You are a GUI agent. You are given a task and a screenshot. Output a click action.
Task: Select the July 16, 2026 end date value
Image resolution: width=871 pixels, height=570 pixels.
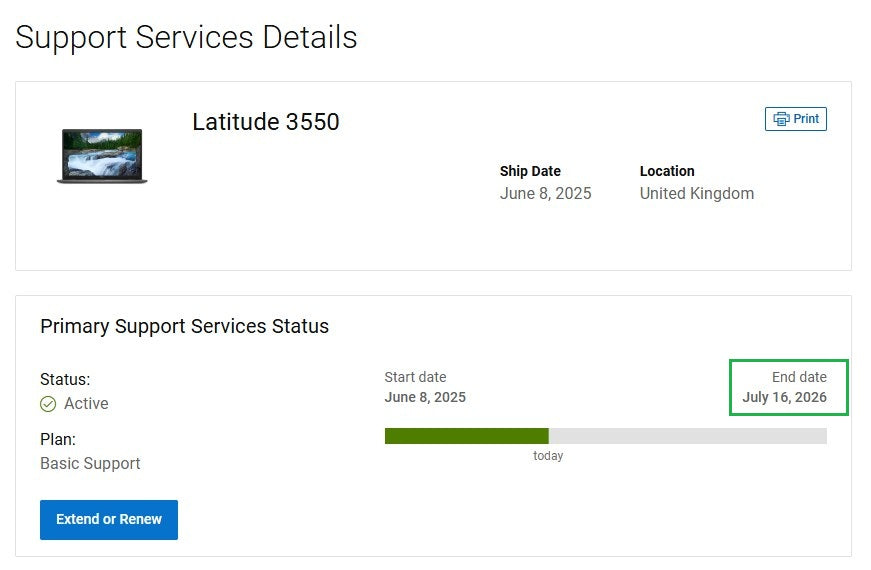tap(784, 397)
